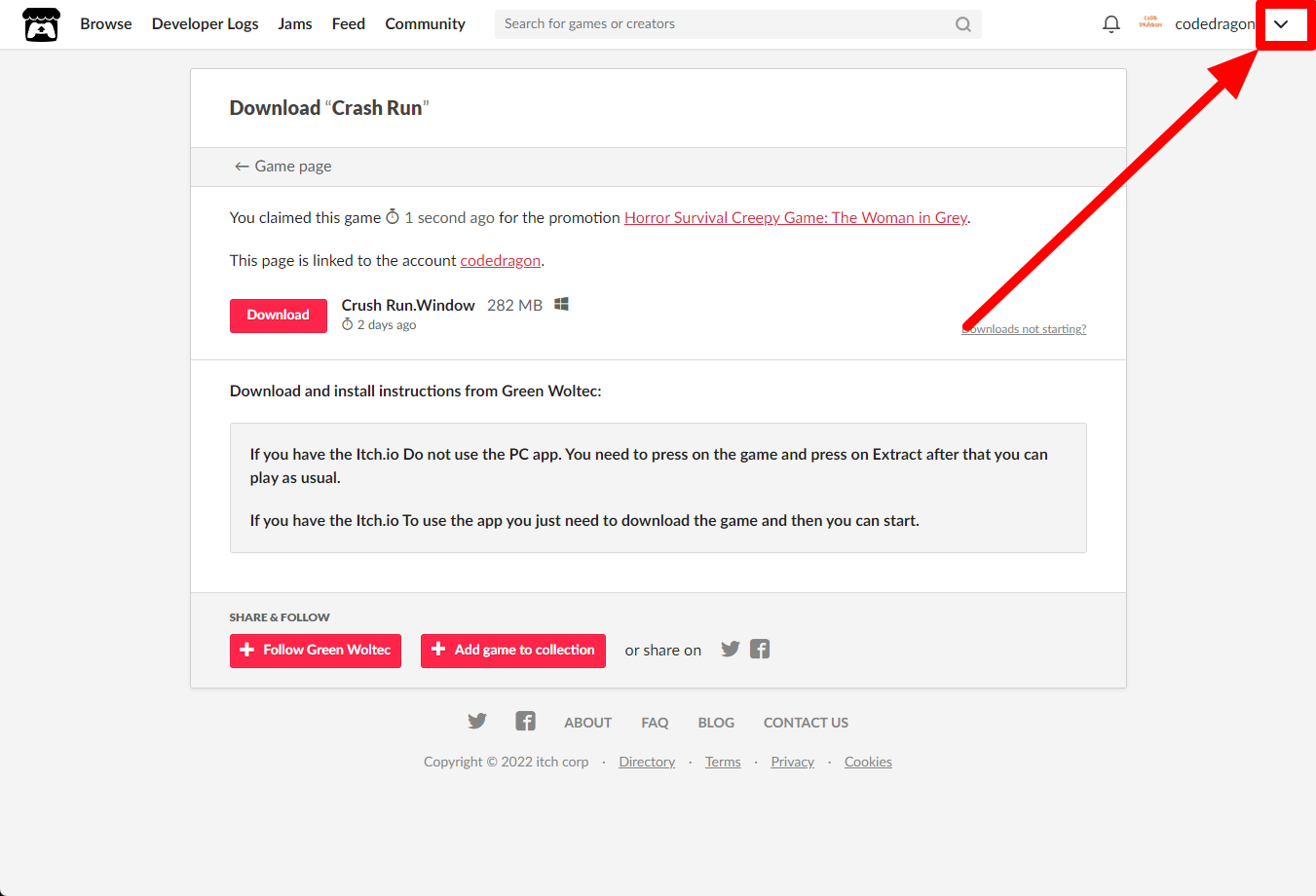The height and width of the screenshot is (896, 1316).
Task: Click the search magnifier icon
Action: tap(963, 24)
